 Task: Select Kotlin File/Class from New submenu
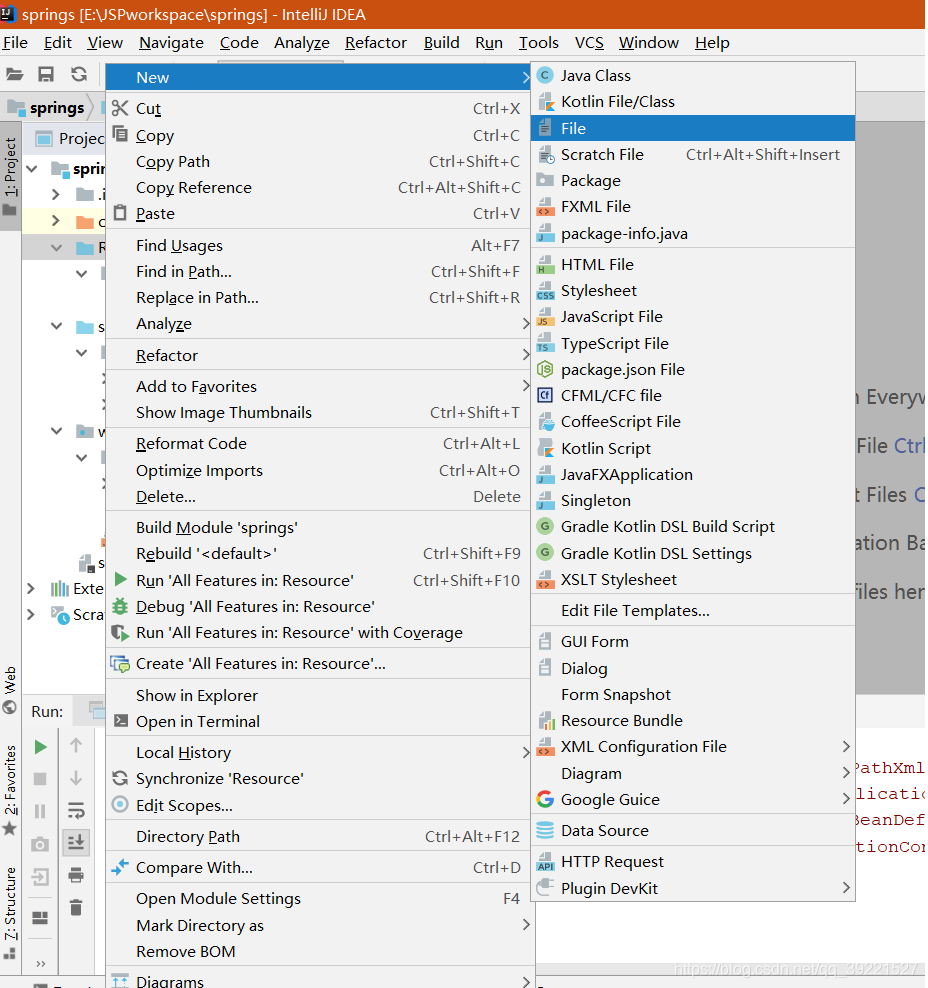click(693, 101)
